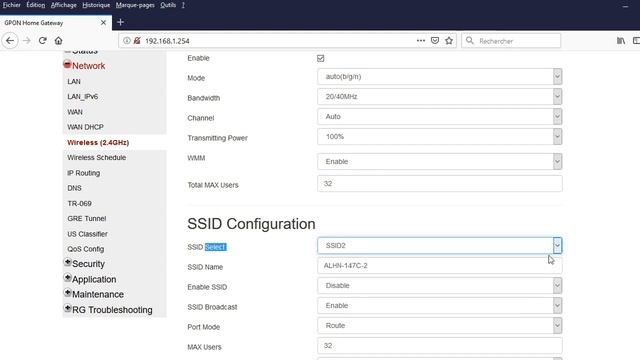Open WAN DHCP settings

point(85,127)
